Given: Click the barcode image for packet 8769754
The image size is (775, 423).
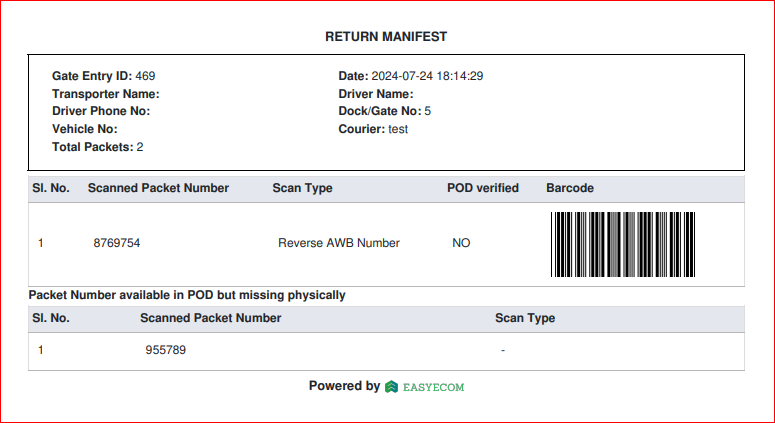Looking at the screenshot, I should coord(623,244).
